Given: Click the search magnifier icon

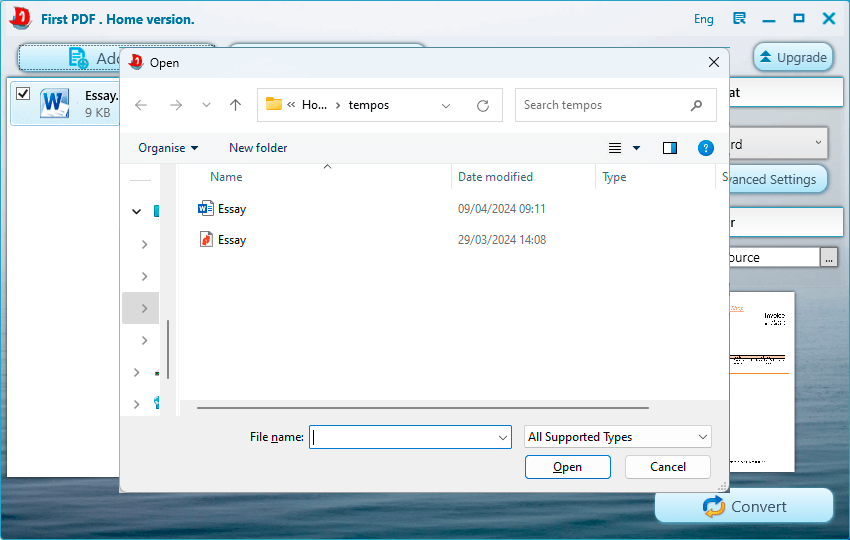Looking at the screenshot, I should point(697,105).
